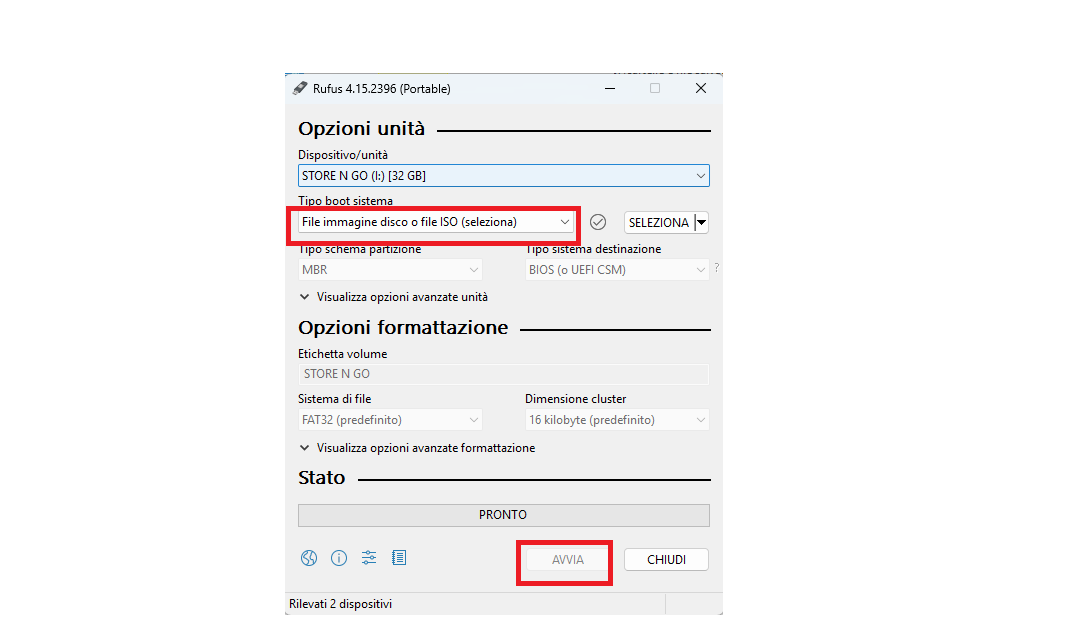The image size is (1087, 644).
Task: Click the help question mark beside target system
Action: click(x=717, y=268)
